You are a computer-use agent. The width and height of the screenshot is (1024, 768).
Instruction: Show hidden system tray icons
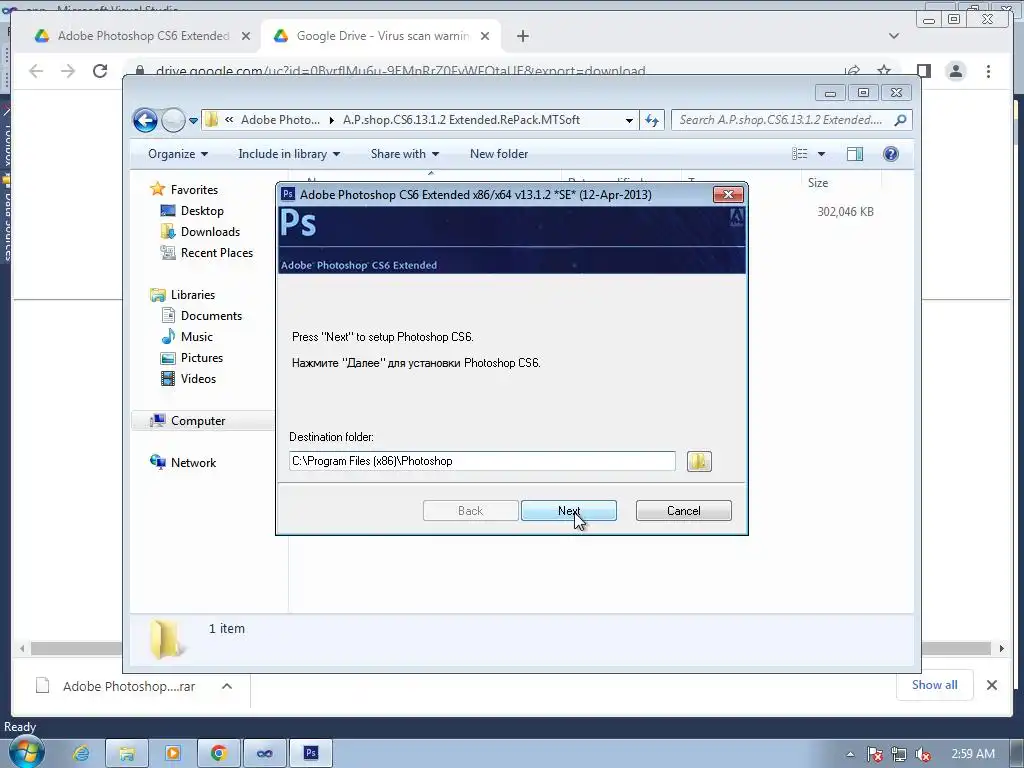click(850, 754)
